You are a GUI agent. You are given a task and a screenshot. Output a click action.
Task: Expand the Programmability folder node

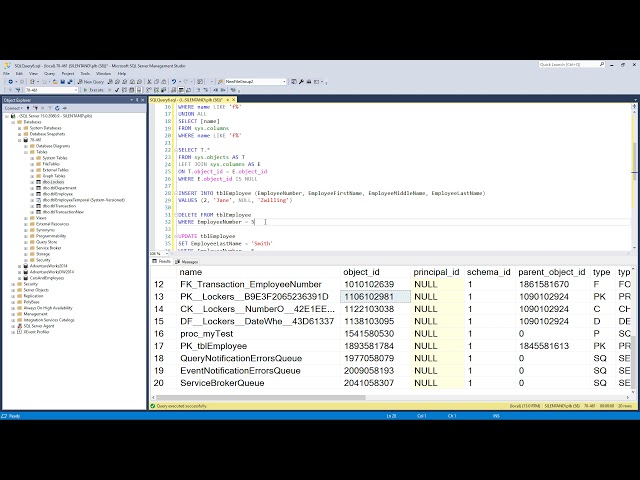26,236
